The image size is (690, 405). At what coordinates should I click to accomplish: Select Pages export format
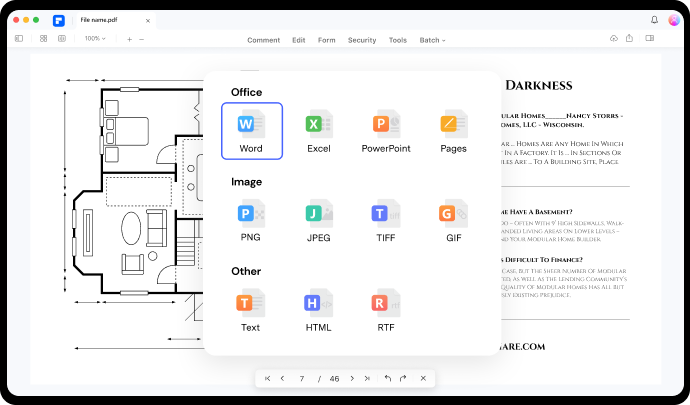(453, 131)
